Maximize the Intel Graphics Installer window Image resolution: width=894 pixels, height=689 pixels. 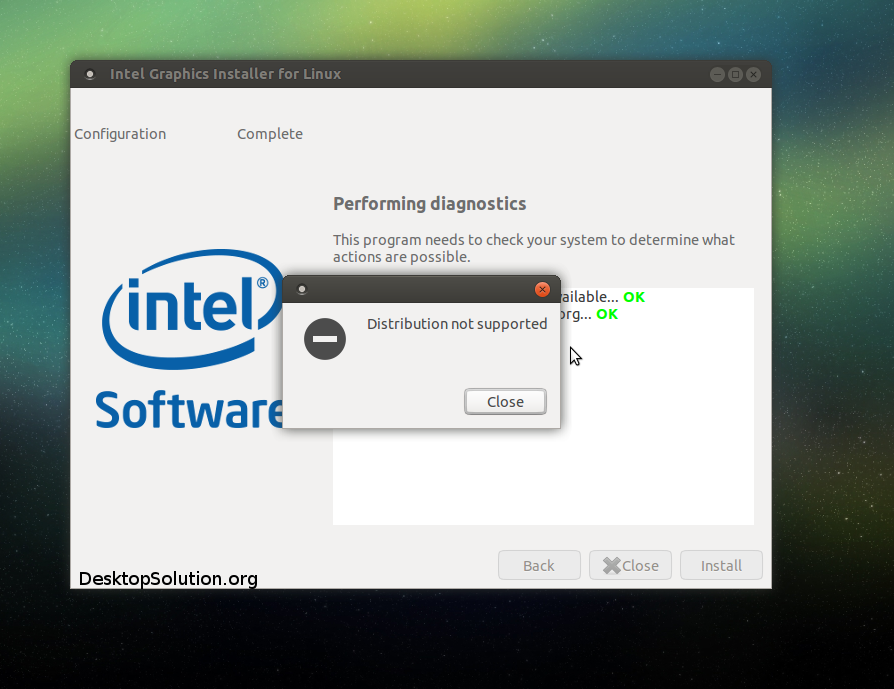pyautogui.click(x=735, y=74)
